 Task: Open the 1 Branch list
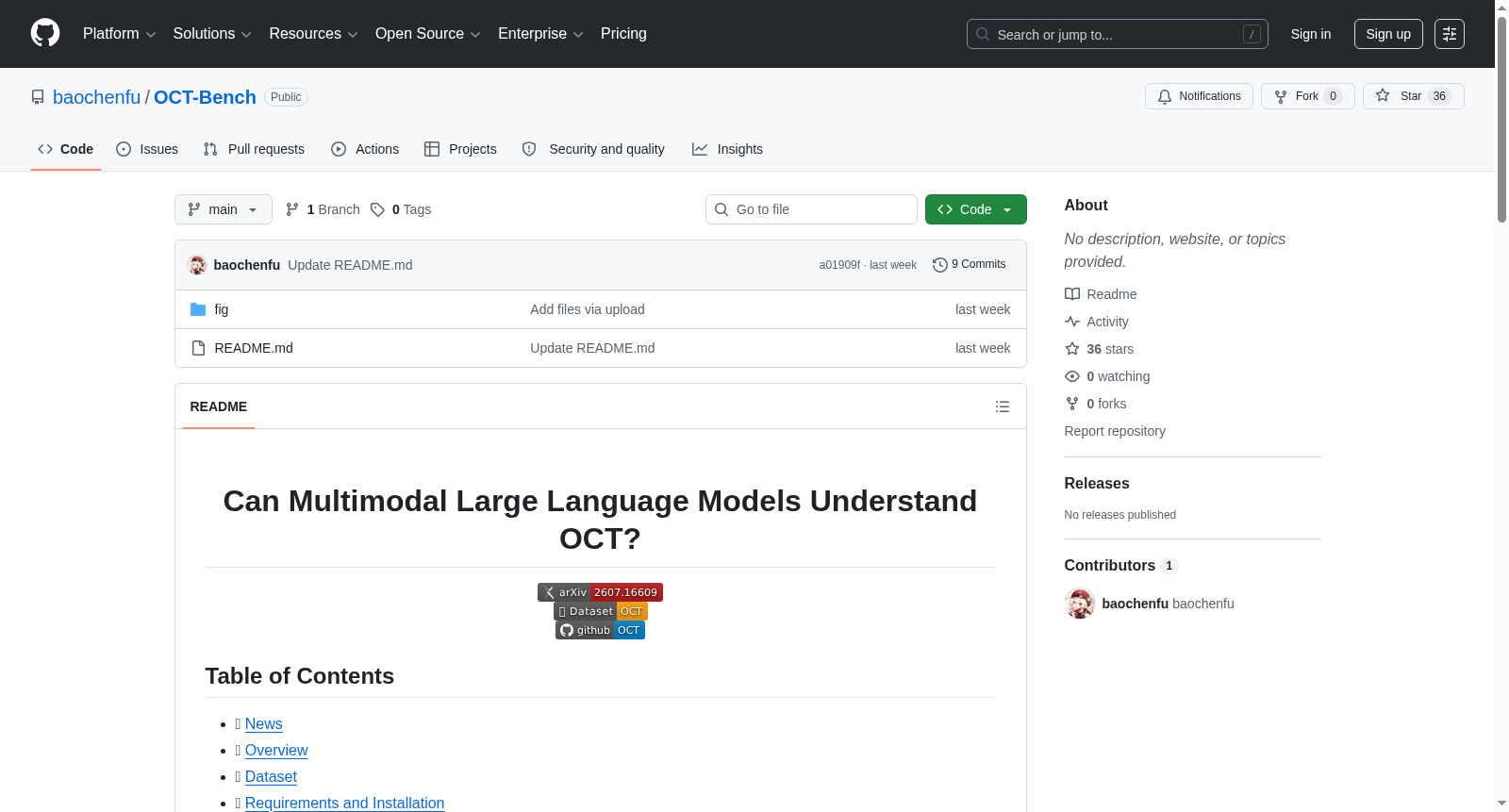click(323, 209)
